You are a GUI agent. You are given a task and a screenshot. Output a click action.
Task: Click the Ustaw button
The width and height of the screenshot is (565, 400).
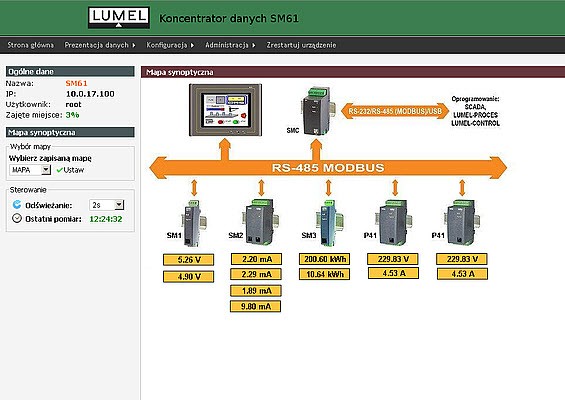70,170
